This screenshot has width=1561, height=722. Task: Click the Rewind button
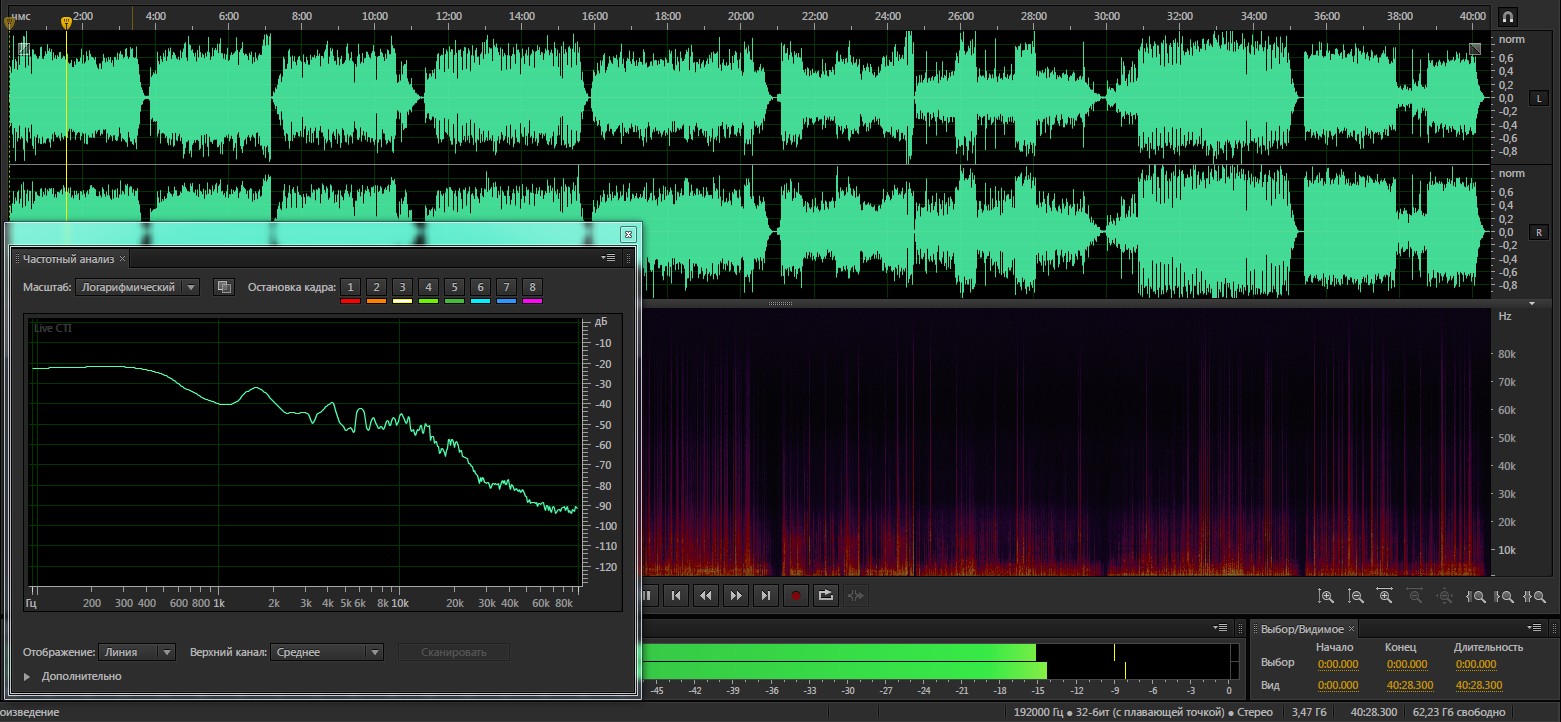tap(706, 595)
